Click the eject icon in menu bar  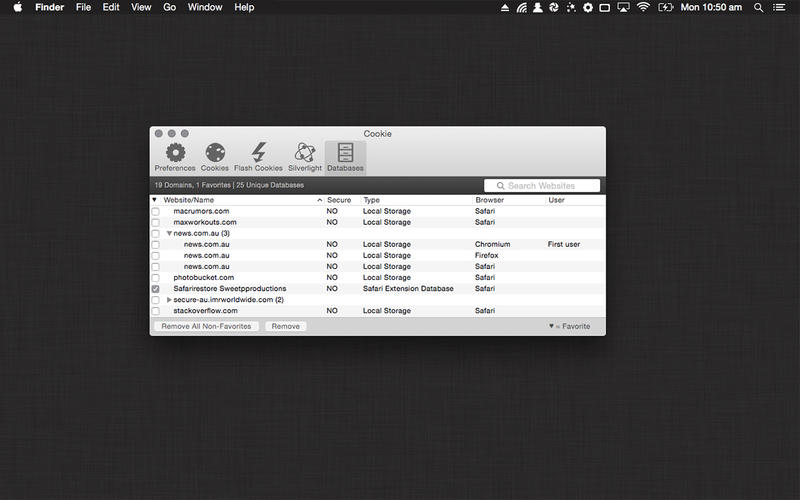(505, 8)
